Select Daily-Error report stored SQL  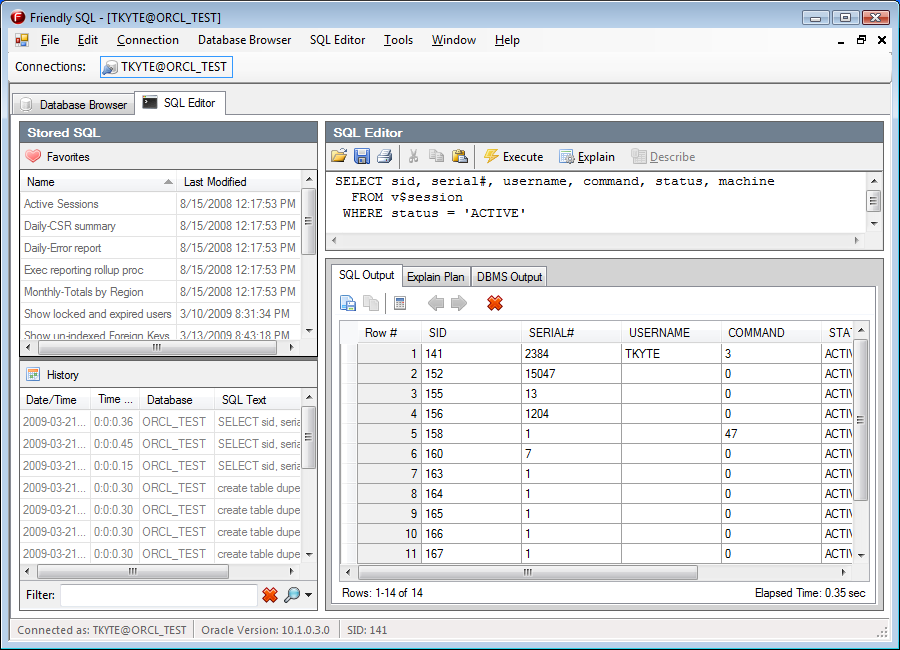coord(160,247)
